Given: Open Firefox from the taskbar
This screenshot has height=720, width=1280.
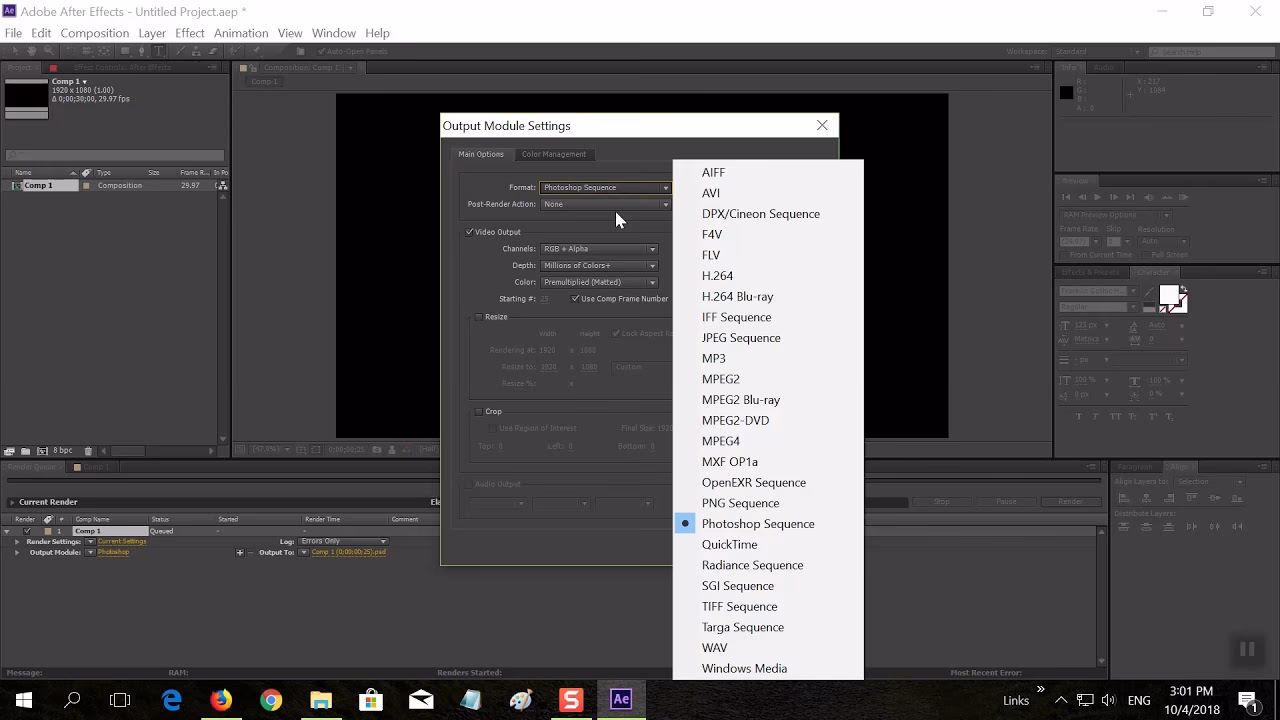Looking at the screenshot, I should point(221,700).
